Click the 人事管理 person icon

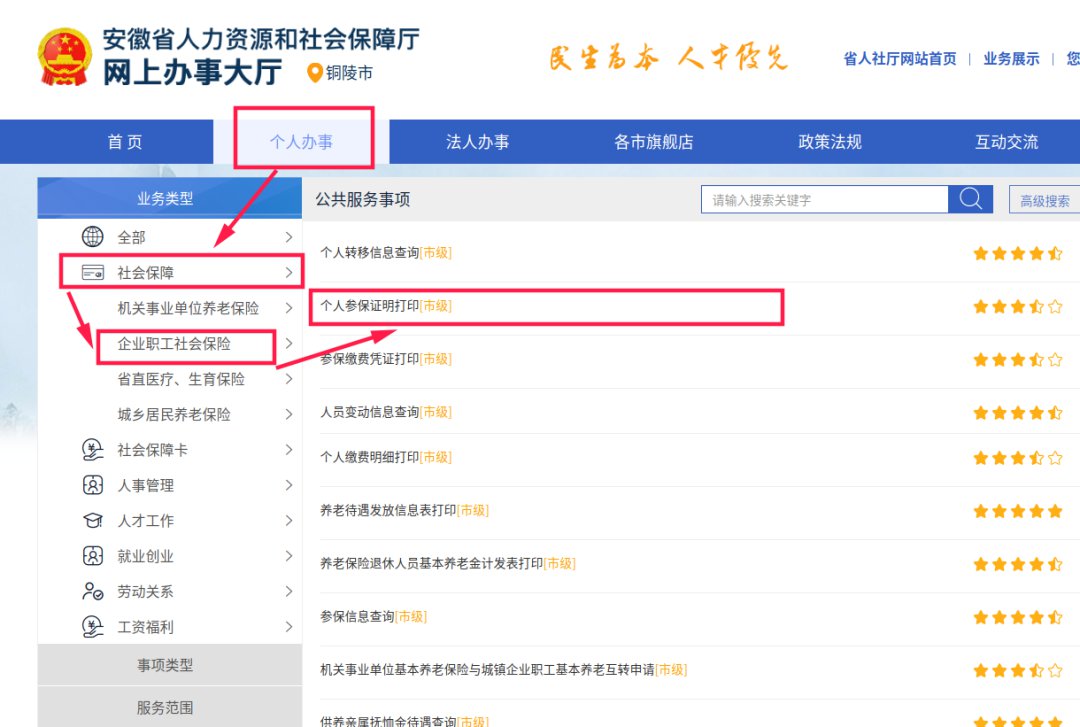coord(92,486)
